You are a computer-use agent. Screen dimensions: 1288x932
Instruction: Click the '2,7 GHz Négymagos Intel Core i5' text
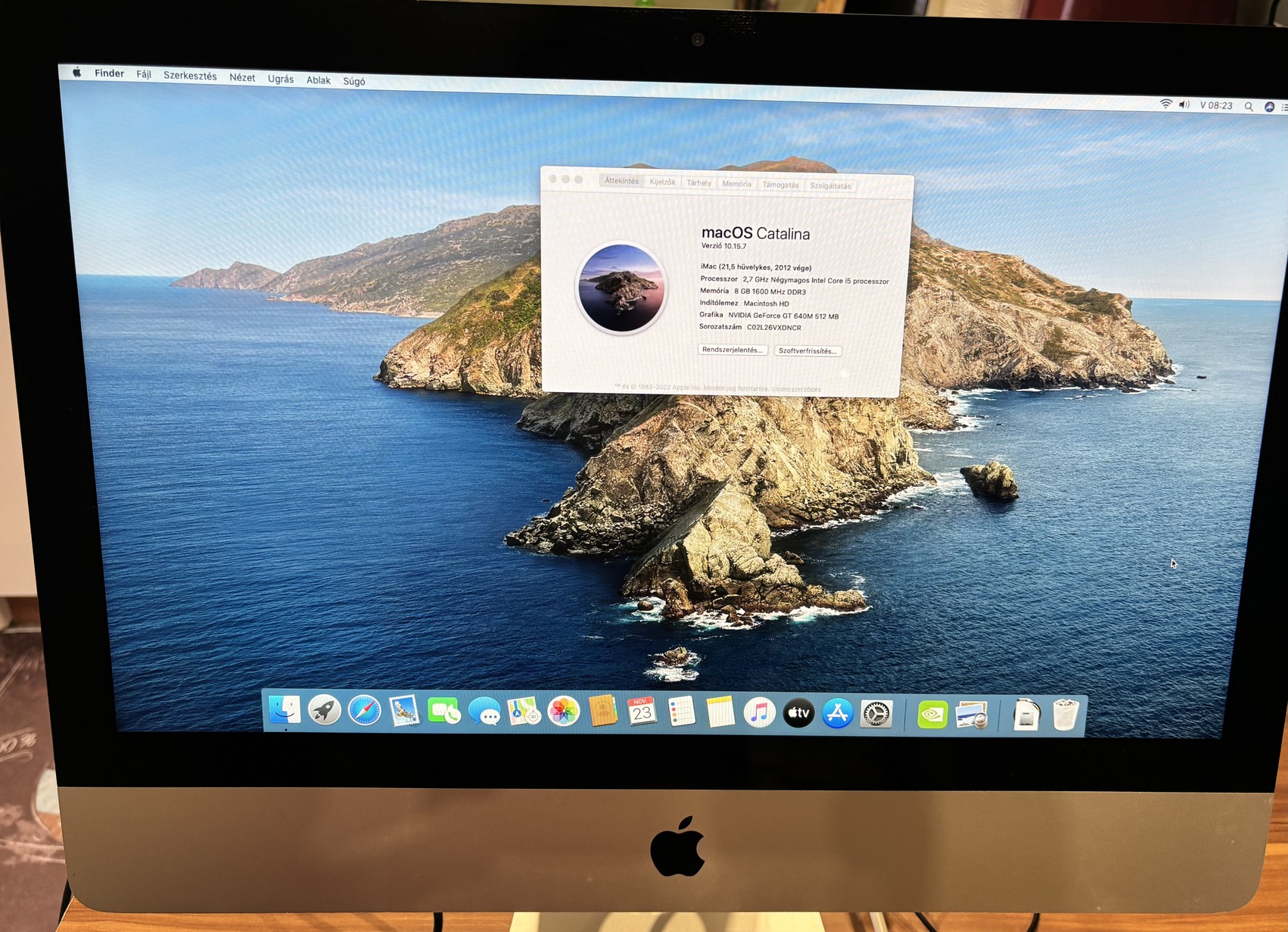797,280
